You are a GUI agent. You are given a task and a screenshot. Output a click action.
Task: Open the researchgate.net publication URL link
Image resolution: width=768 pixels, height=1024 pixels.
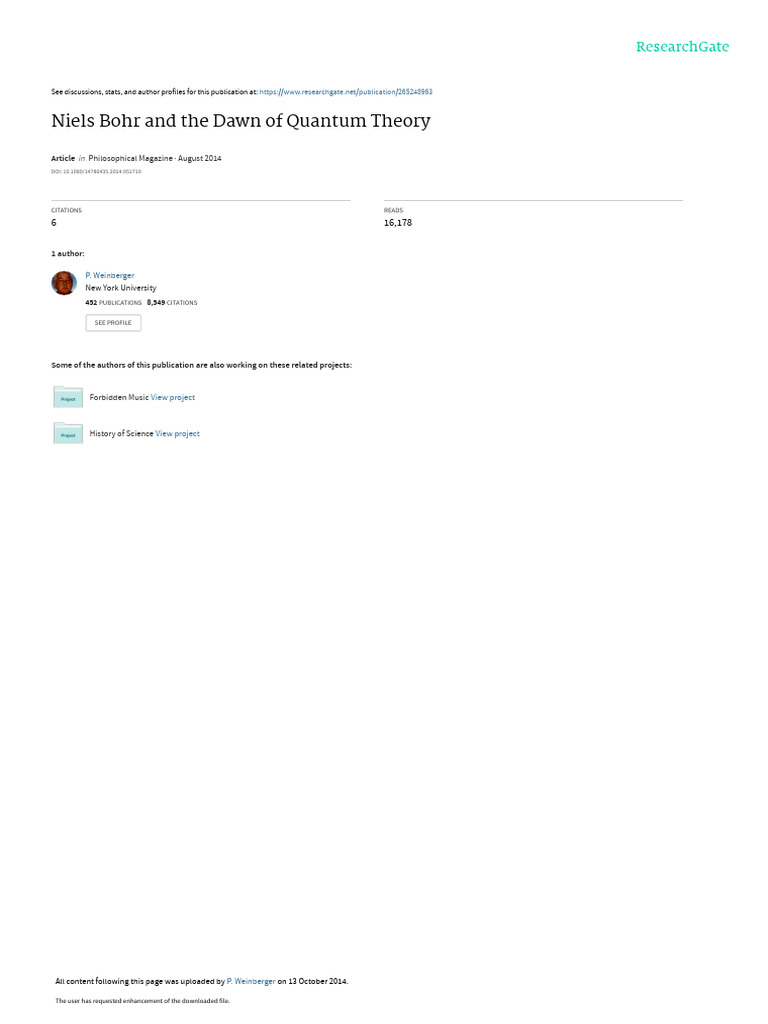[345, 92]
